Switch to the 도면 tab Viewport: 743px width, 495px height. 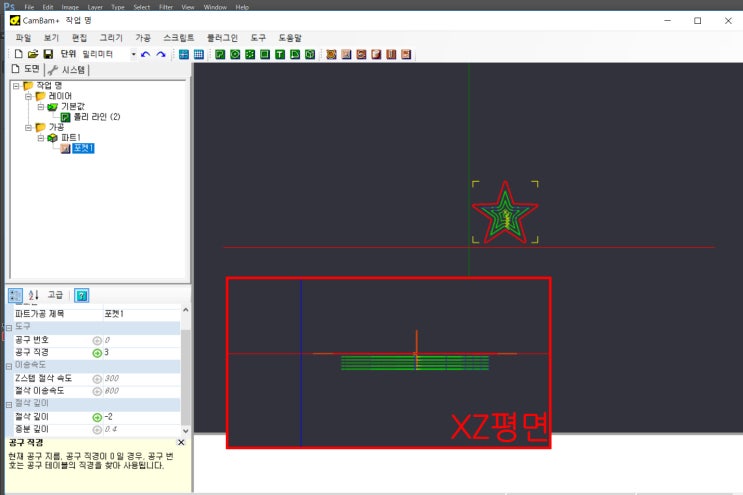pyautogui.click(x=26, y=69)
